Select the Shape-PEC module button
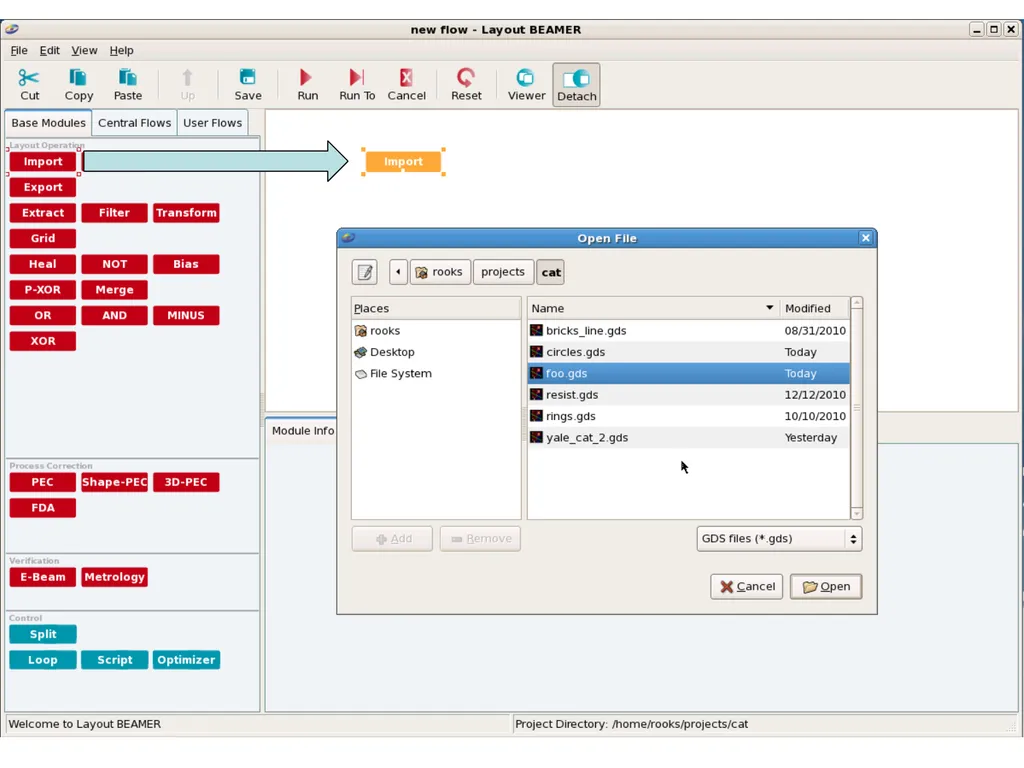The image size is (1024, 768). coord(114,482)
